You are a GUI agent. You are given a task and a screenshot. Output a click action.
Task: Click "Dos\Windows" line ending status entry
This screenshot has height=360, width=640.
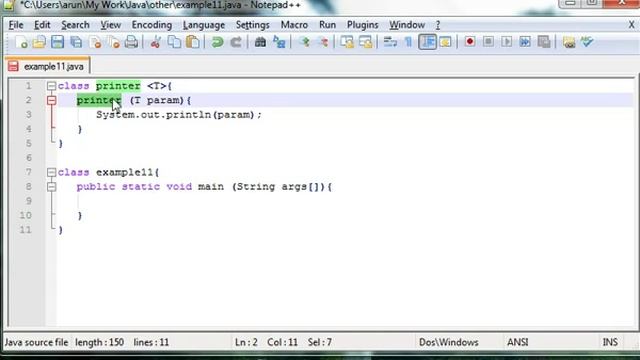click(x=449, y=342)
